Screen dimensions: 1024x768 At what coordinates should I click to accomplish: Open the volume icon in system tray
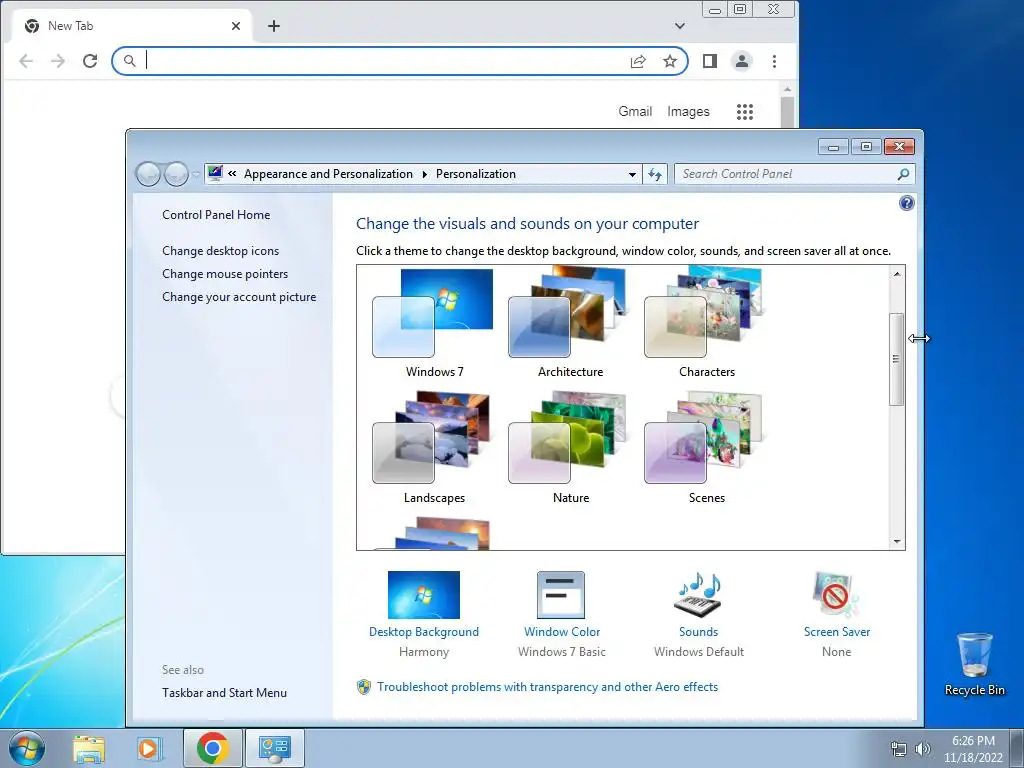(923, 749)
